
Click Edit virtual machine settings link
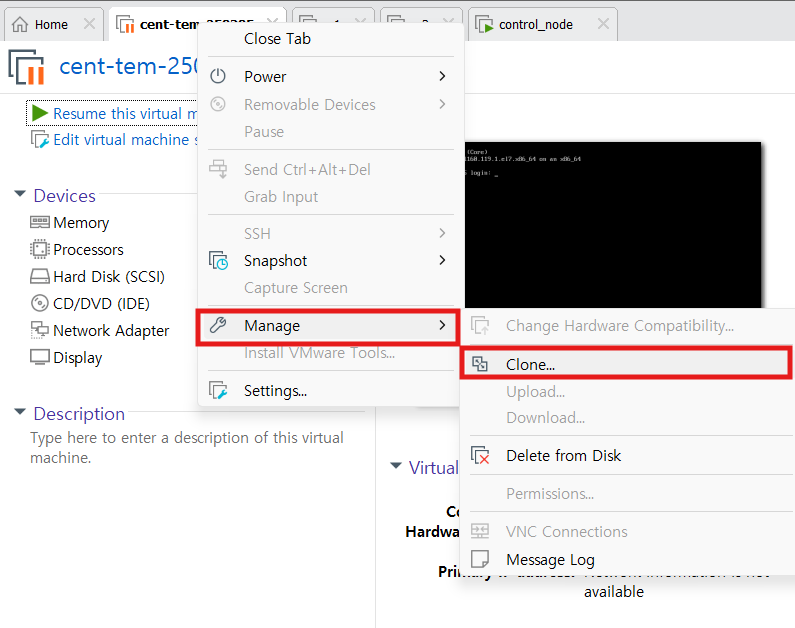[125, 139]
